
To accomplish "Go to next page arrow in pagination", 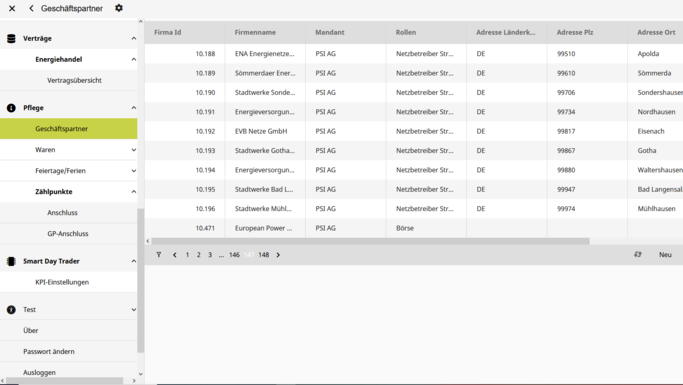I will (x=278, y=255).
